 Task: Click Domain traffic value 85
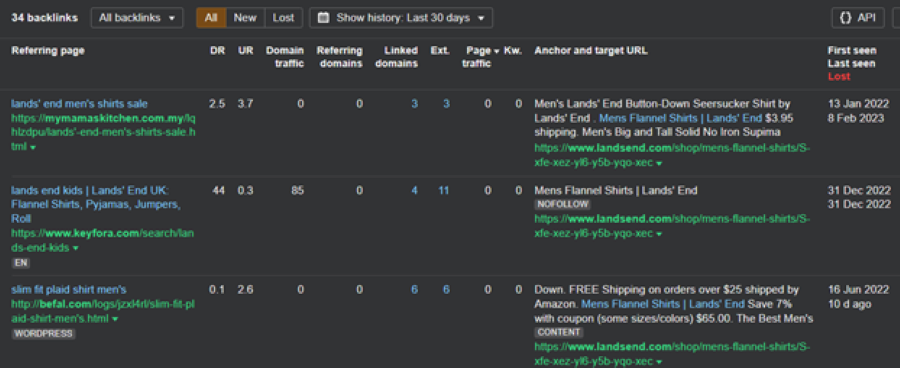pos(297,191)
